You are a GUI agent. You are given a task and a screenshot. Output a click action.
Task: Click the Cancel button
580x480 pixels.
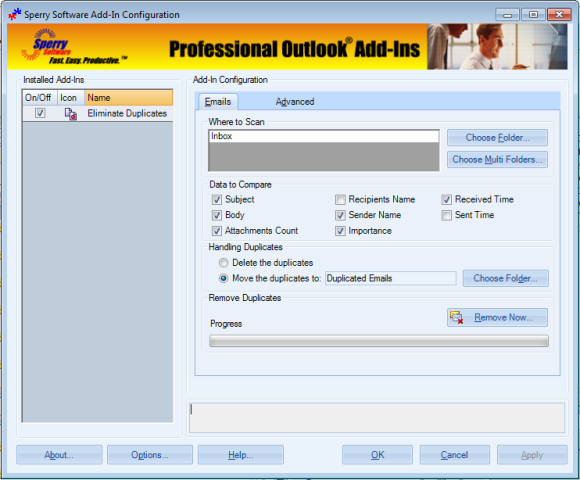pyautogui.click(x=455, y=455)
